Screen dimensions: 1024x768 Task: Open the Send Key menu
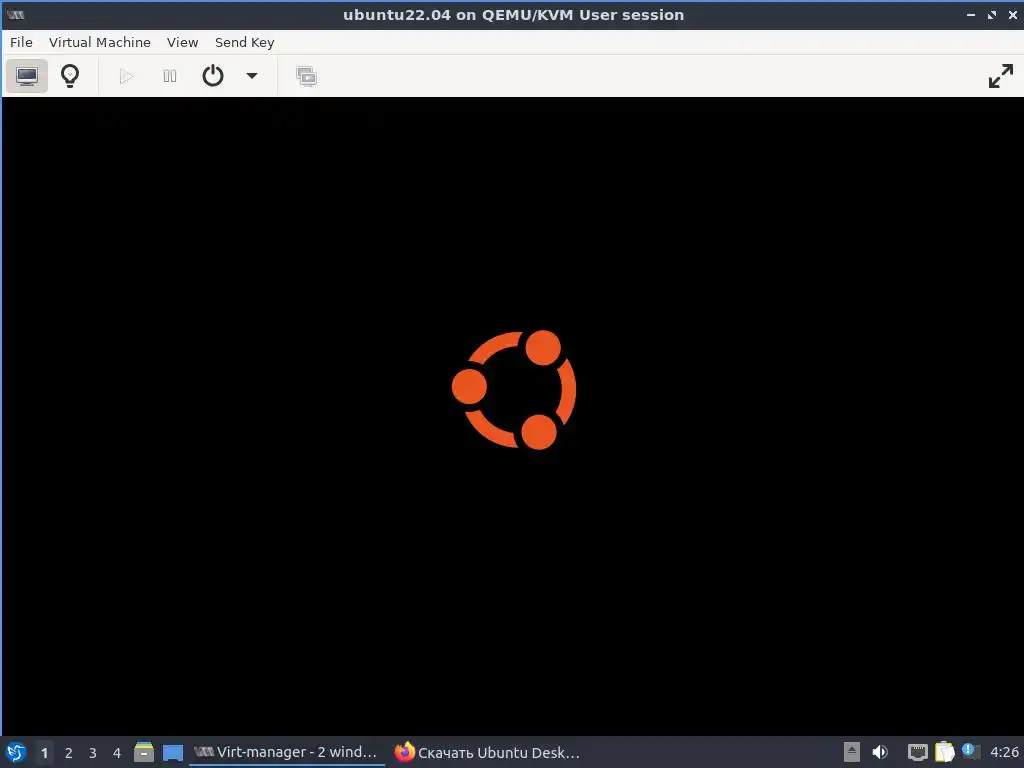(x=244, y=42)
